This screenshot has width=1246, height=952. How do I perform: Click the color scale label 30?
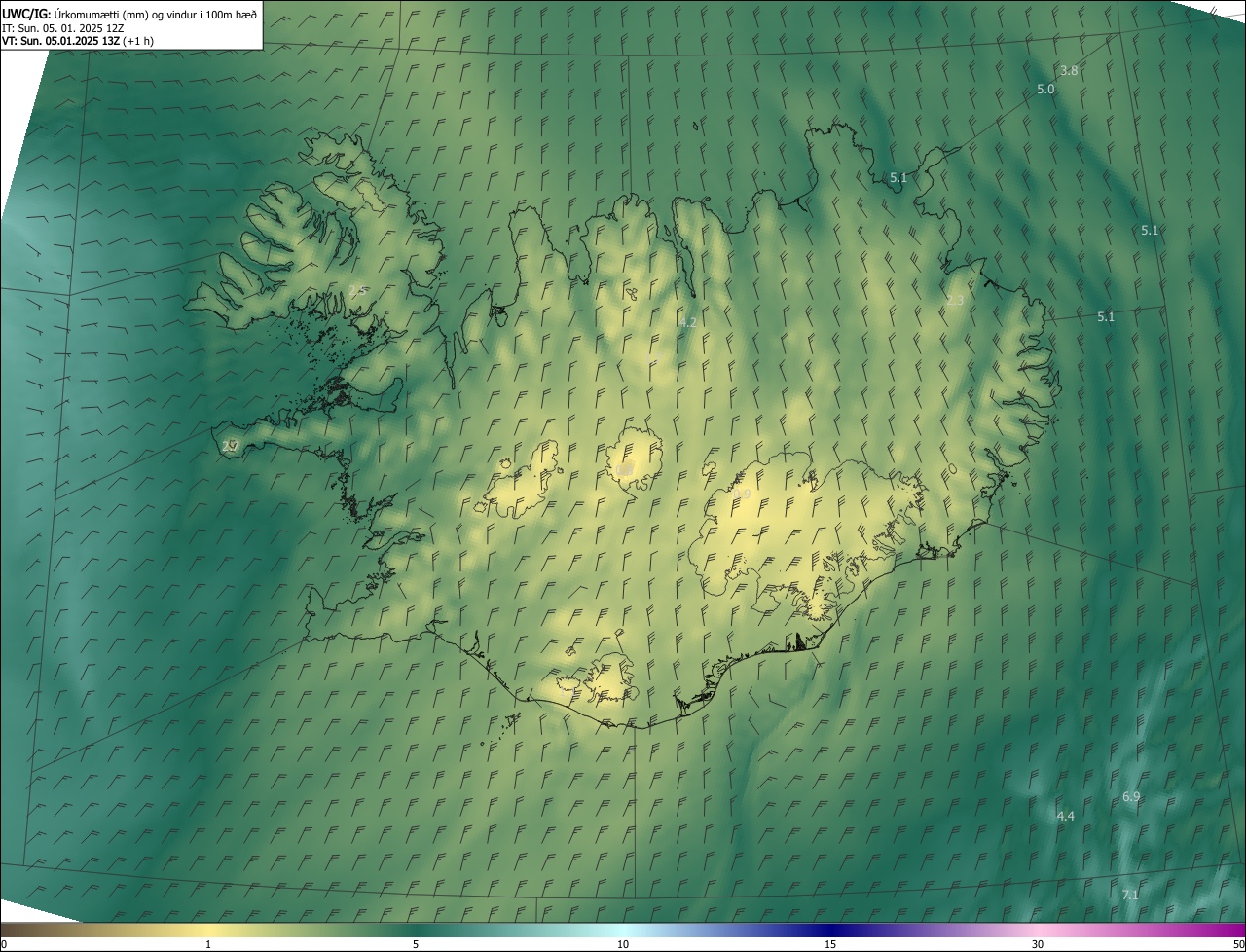tap(1038, 944)
